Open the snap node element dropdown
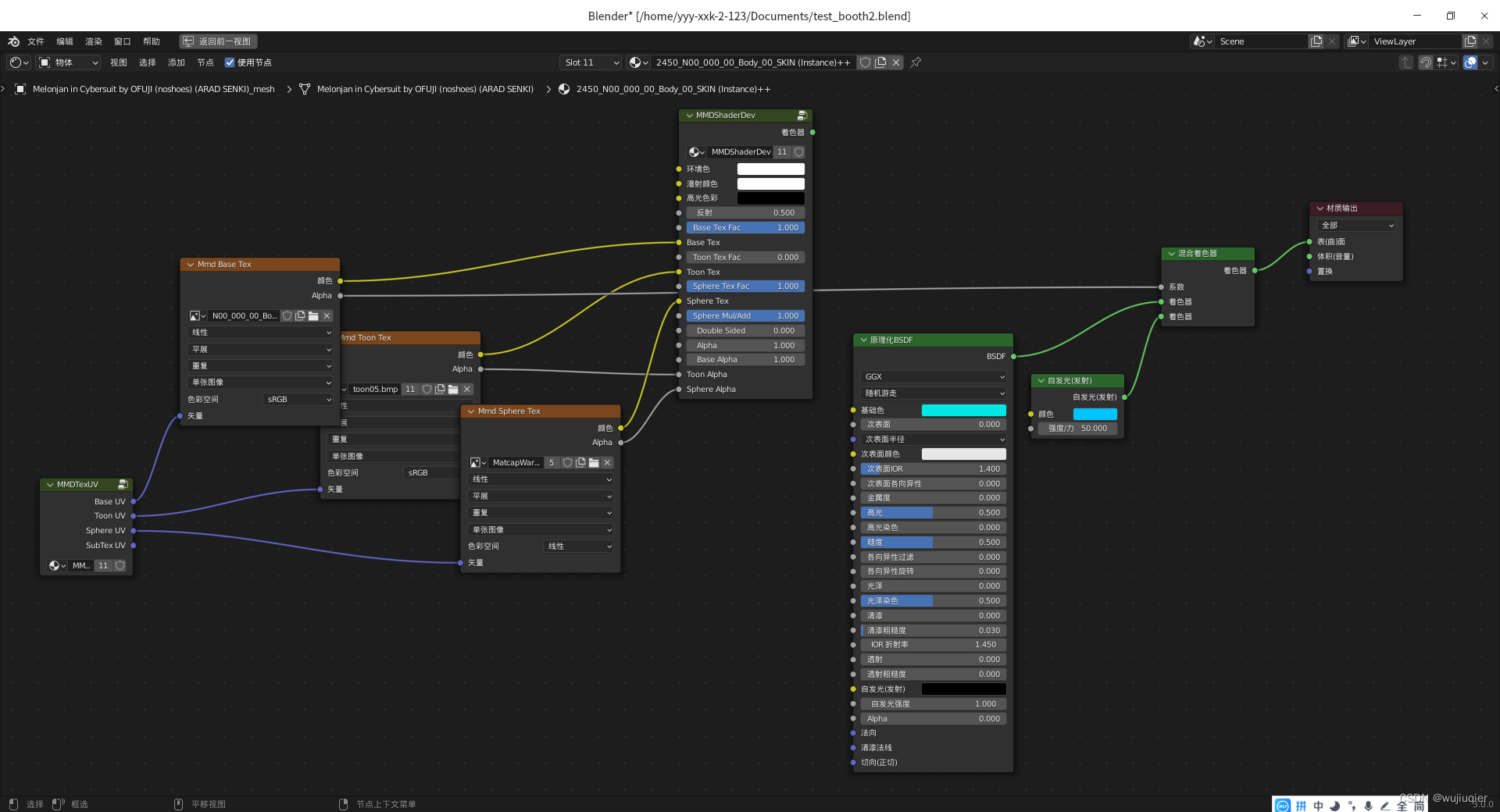1500x812 pixels. point(1447,62)
